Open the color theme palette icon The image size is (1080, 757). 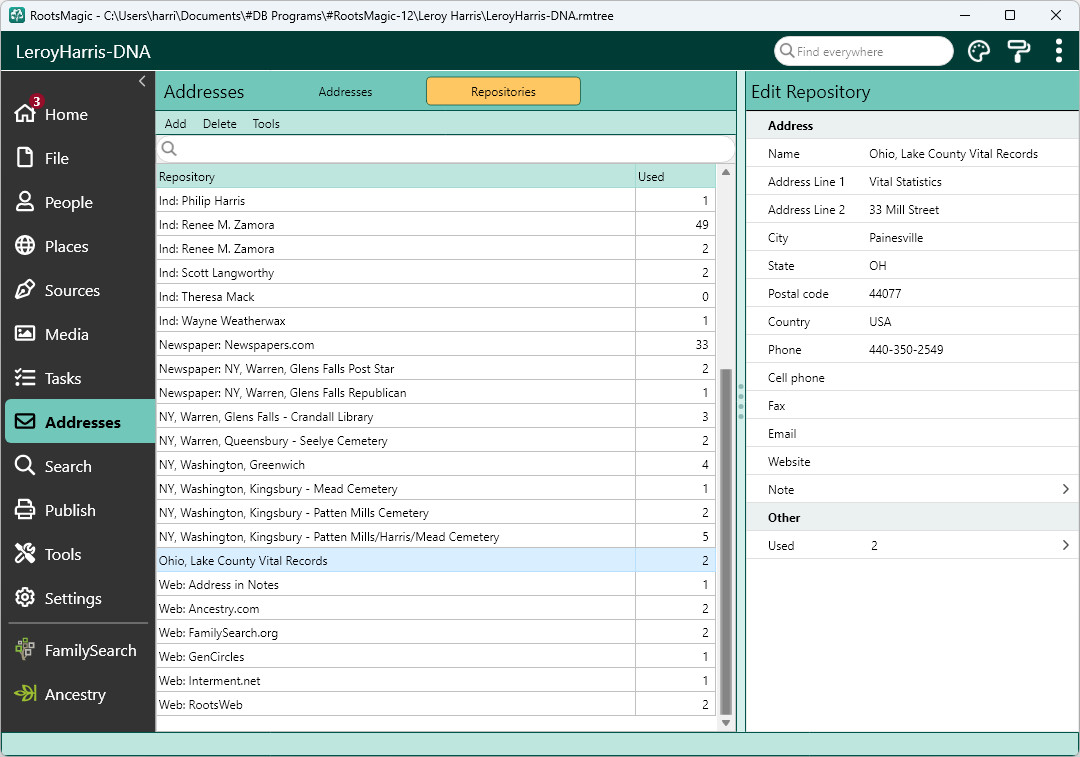pyautogui.click(x=979, y=52)
